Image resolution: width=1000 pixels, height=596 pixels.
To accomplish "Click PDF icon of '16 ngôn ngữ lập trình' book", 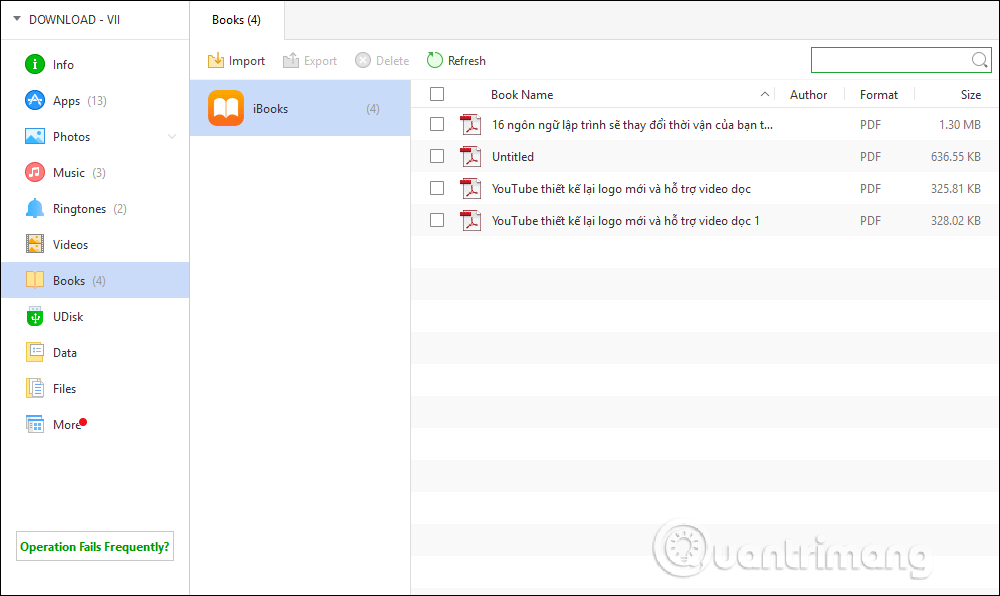I will 471,124.
